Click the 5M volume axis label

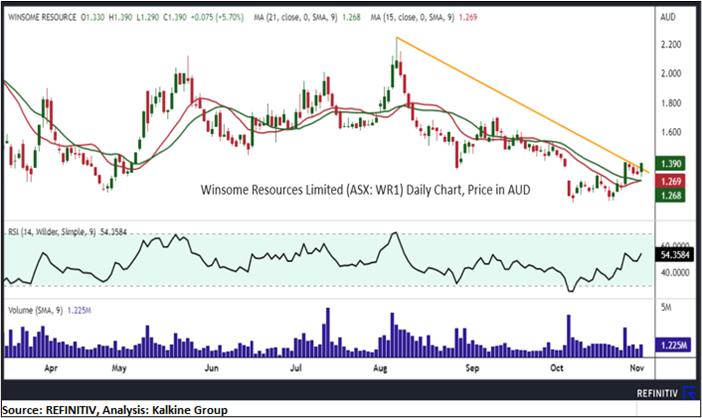pyautogui.click(x=666, y=307)
